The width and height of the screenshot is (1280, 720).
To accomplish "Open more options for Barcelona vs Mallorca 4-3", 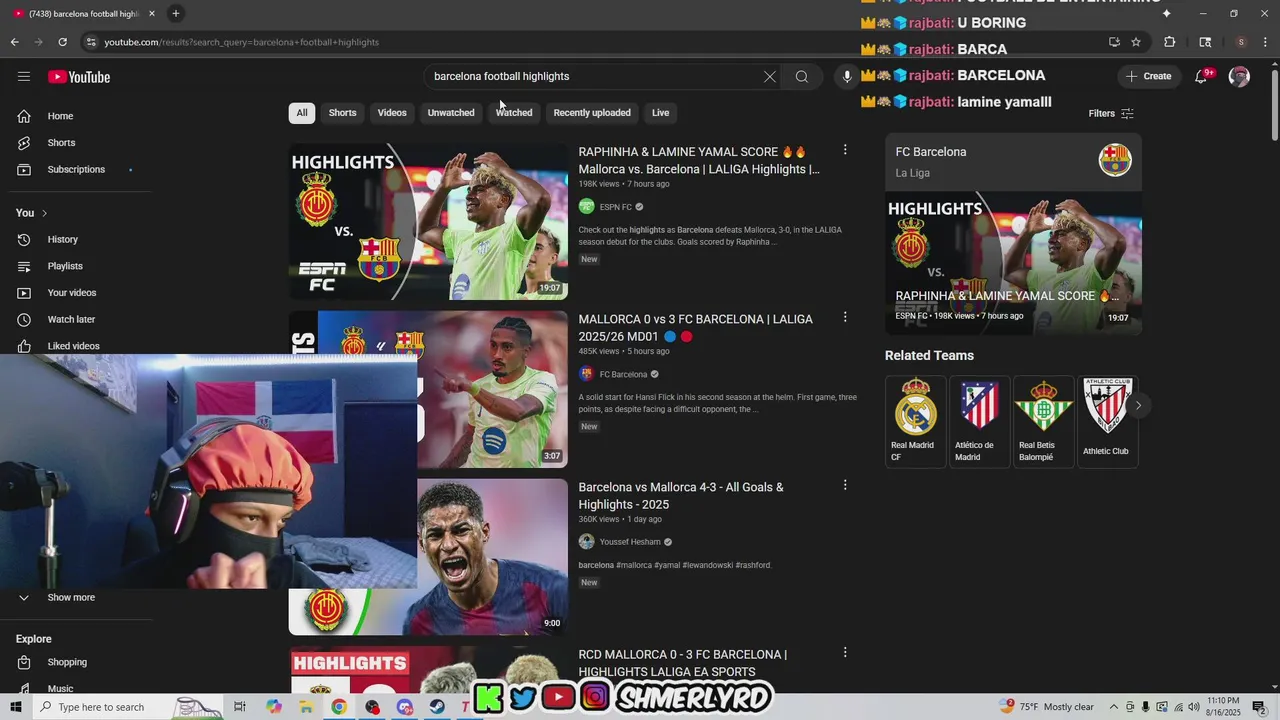I will (845, 485).
